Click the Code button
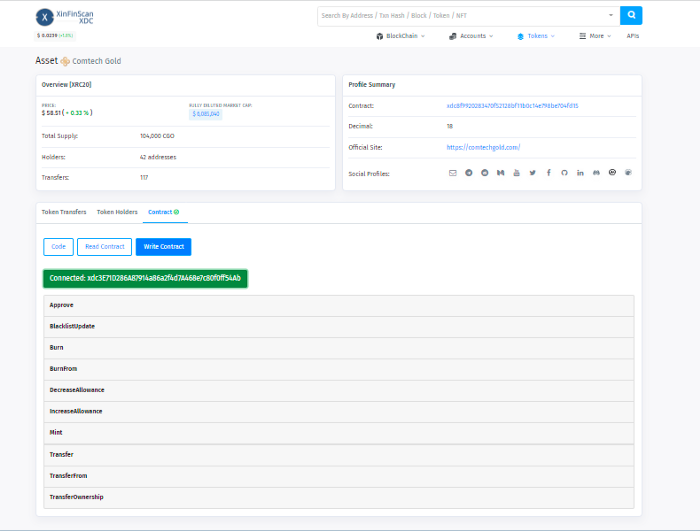The image size is (700, 531). point(58,246)
